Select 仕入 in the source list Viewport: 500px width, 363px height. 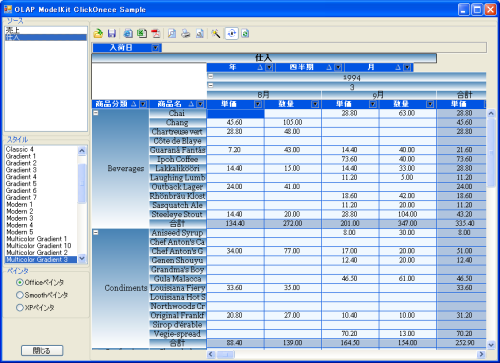(x=46, y=37)
